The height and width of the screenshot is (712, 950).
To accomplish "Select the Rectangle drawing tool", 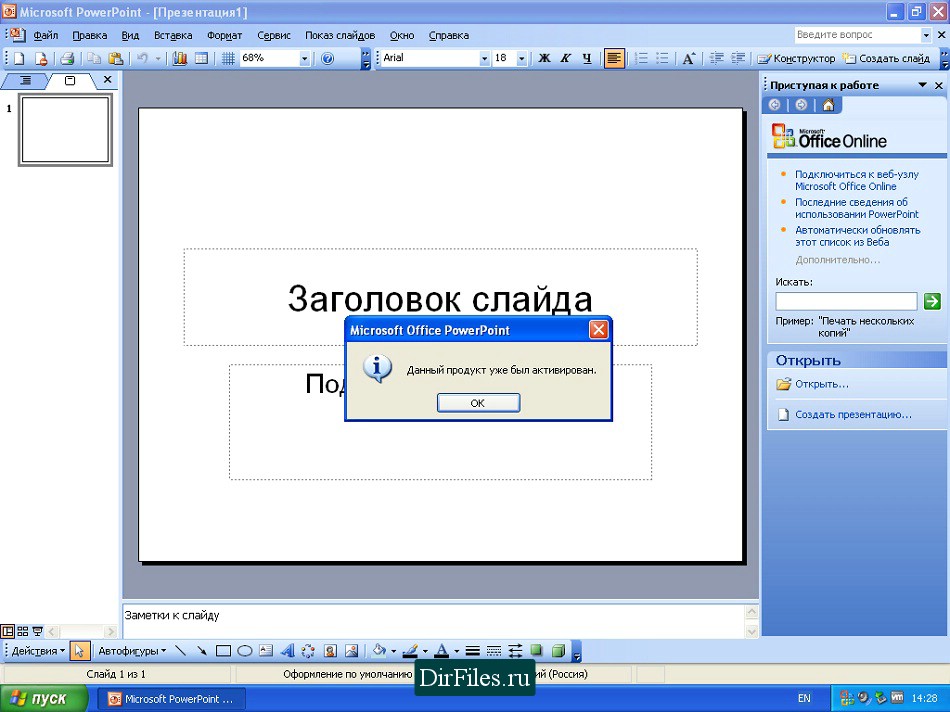I will pos(224,651).
